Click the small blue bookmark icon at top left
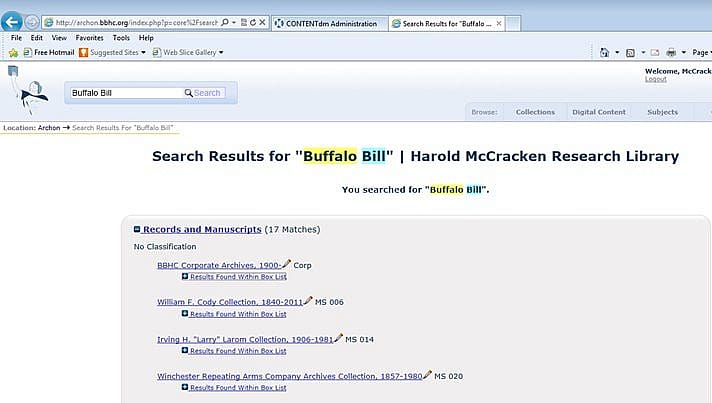This screenshot has height=403, width=712. (x=13, y=71)
